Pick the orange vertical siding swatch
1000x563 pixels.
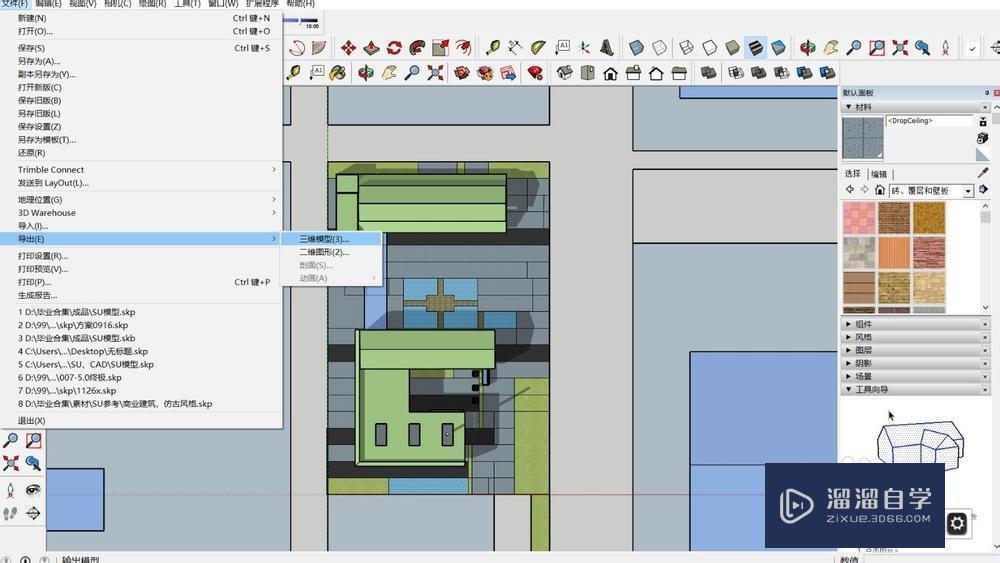pos(893,252)
